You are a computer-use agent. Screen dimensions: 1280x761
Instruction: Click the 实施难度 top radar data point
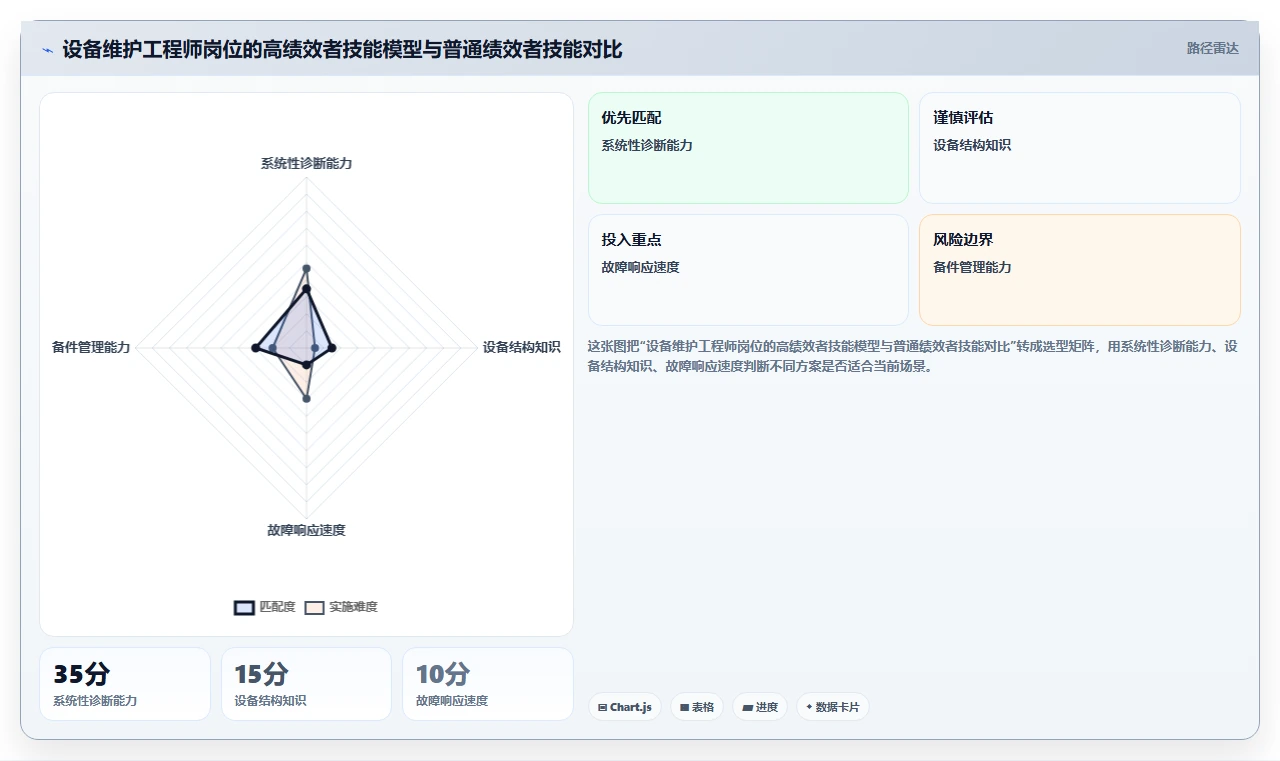(306, 268)
